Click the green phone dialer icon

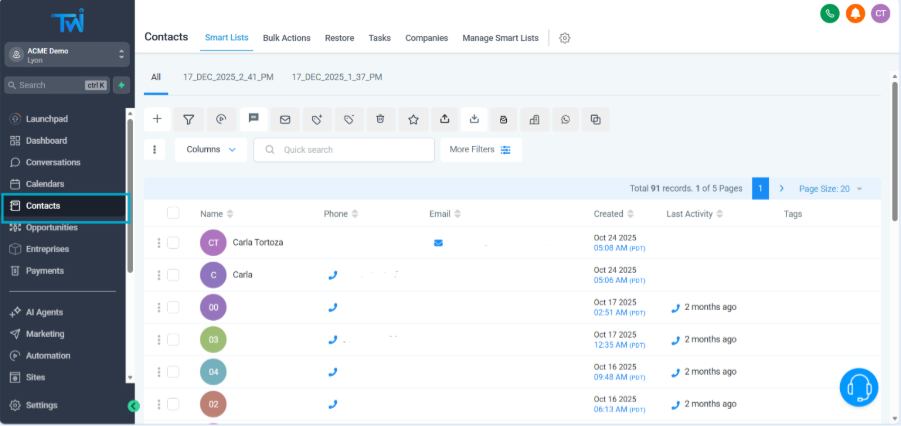[829, 13]
